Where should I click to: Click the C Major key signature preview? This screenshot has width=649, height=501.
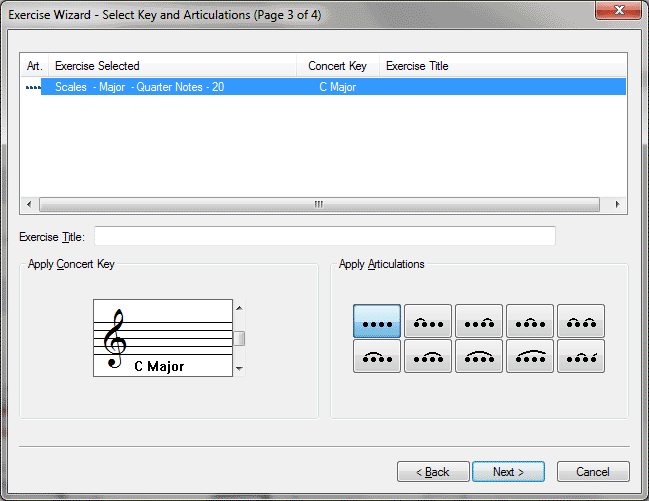163,338
